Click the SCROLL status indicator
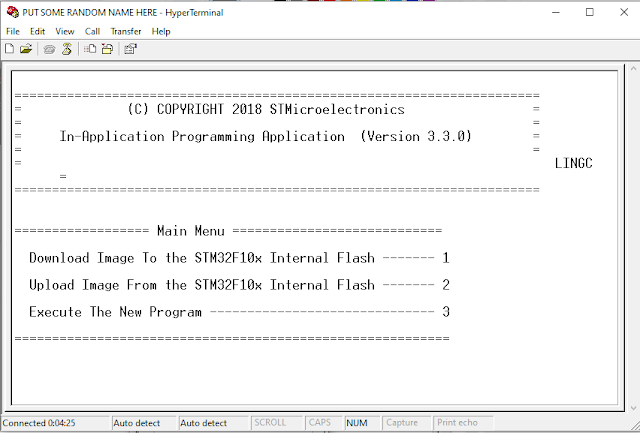 pyautogui.click(x=277, y=423)
